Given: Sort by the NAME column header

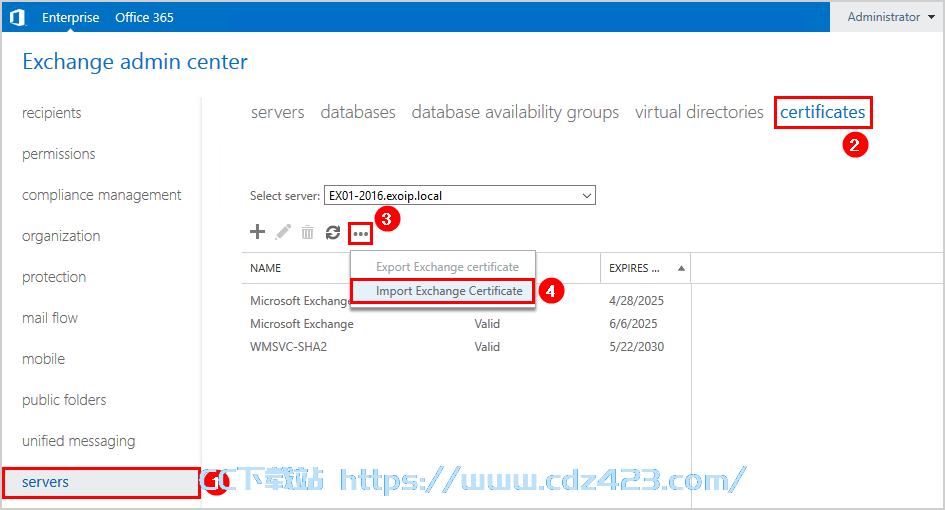Looking at the screenshot, I should click(266, 268).
